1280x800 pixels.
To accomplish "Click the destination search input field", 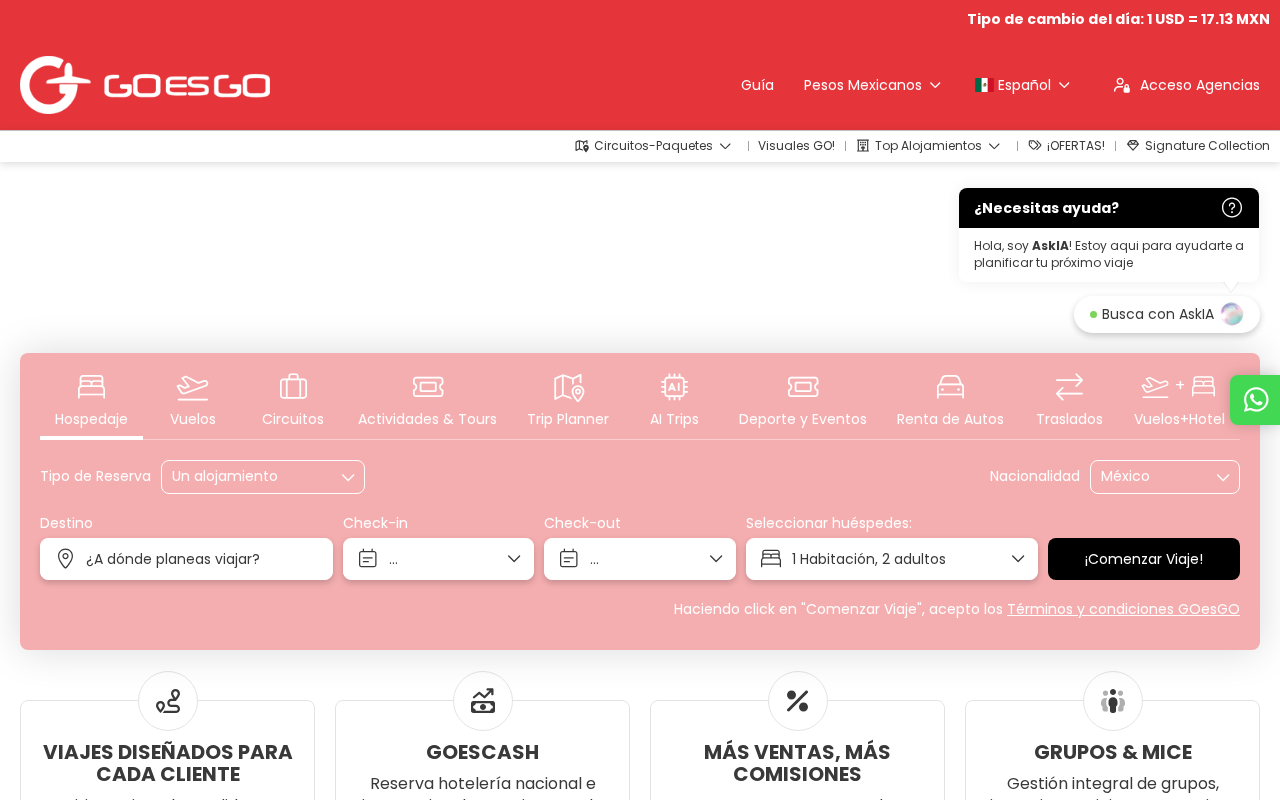I will coord(186,559).
